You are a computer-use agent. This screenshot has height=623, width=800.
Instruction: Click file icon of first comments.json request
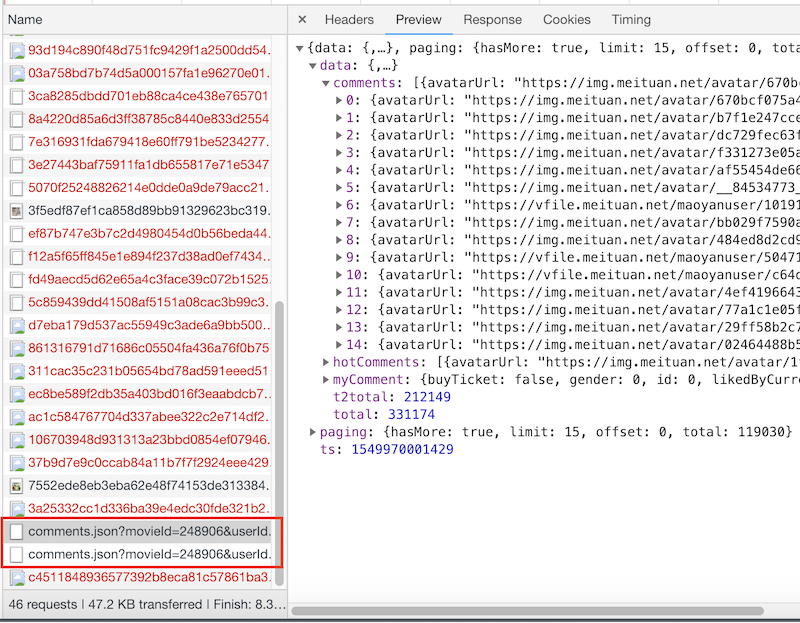(x=17, y=532)
